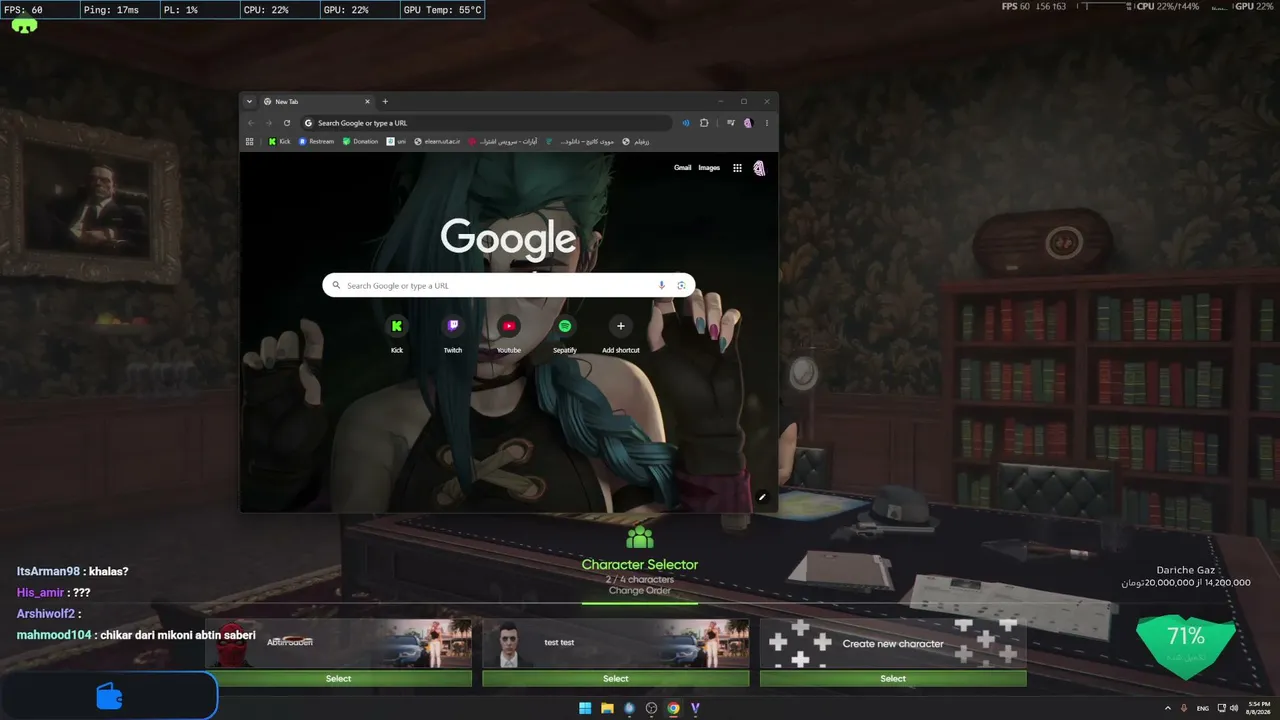
Task: Open the Youtube shortcut tile
Action: (509, 334)
